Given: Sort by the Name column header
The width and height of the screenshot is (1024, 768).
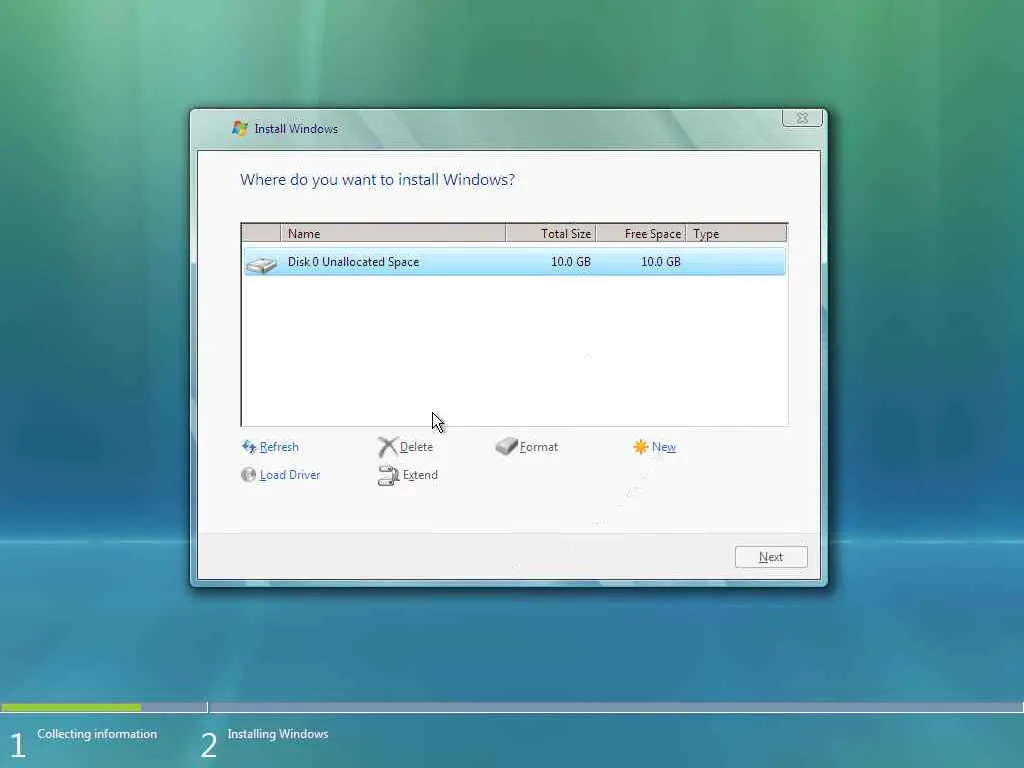Looking at the screenshot, I should pos(393,233).
